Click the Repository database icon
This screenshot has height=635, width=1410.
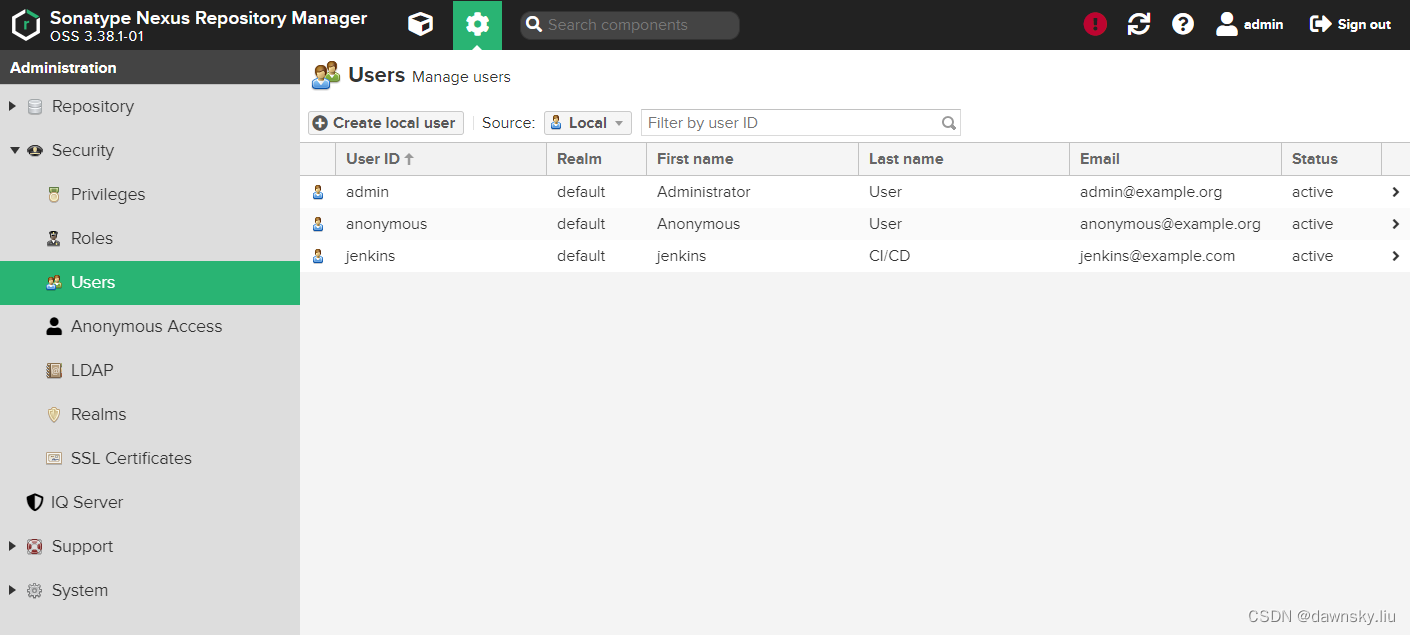tap(35, 106)
